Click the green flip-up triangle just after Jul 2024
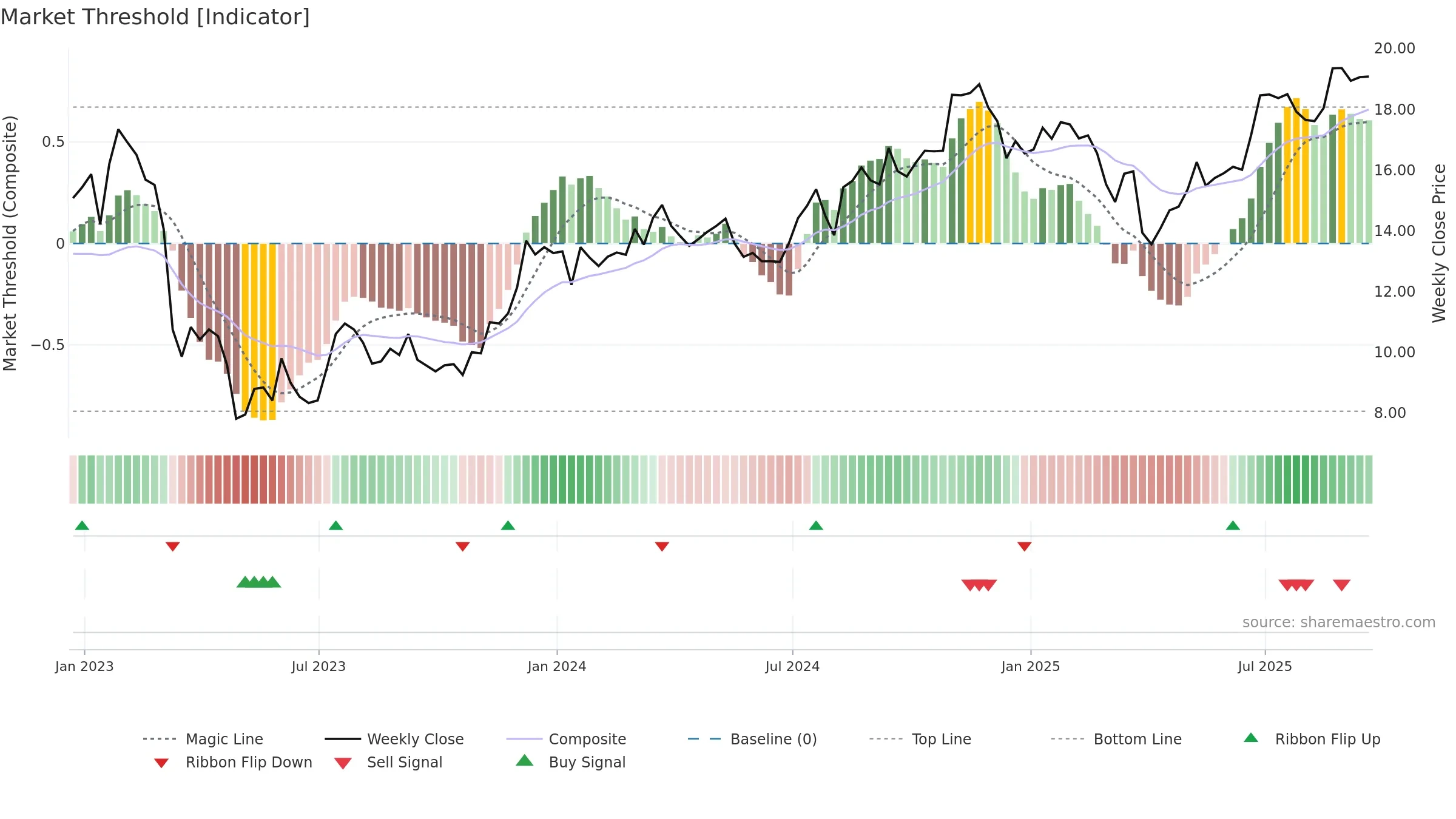1456x819 pixels. [816, 525]
